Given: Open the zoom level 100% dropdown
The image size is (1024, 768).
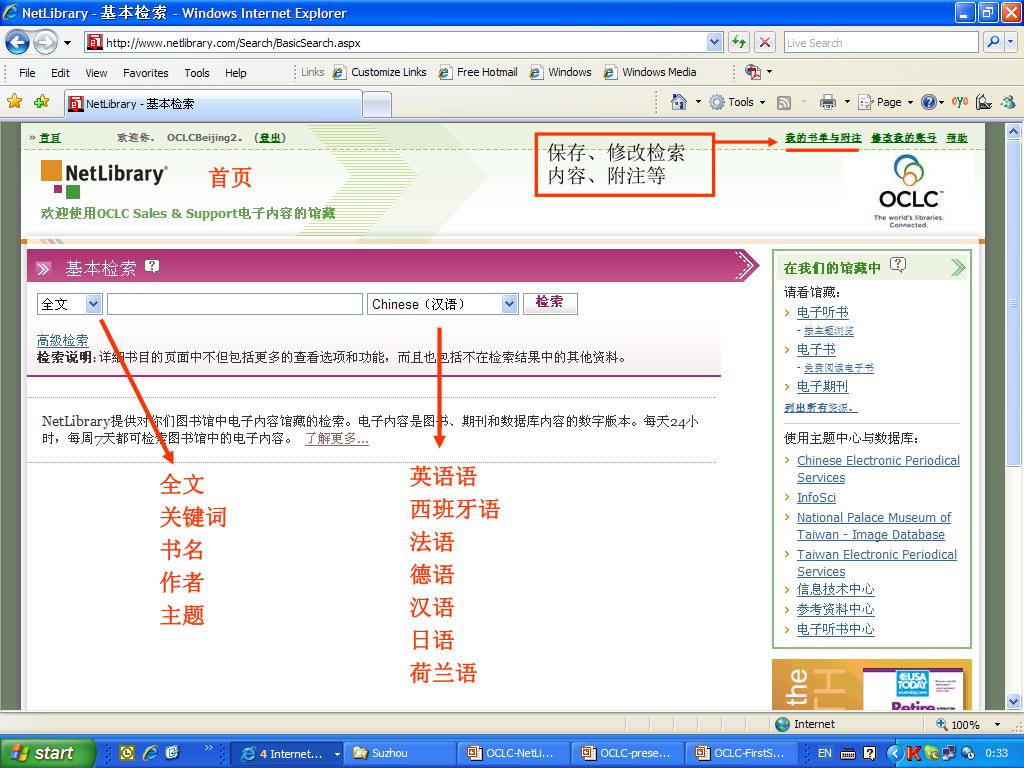Looking at the screenshot, I should pyautogui.click(x=997, y=724).
